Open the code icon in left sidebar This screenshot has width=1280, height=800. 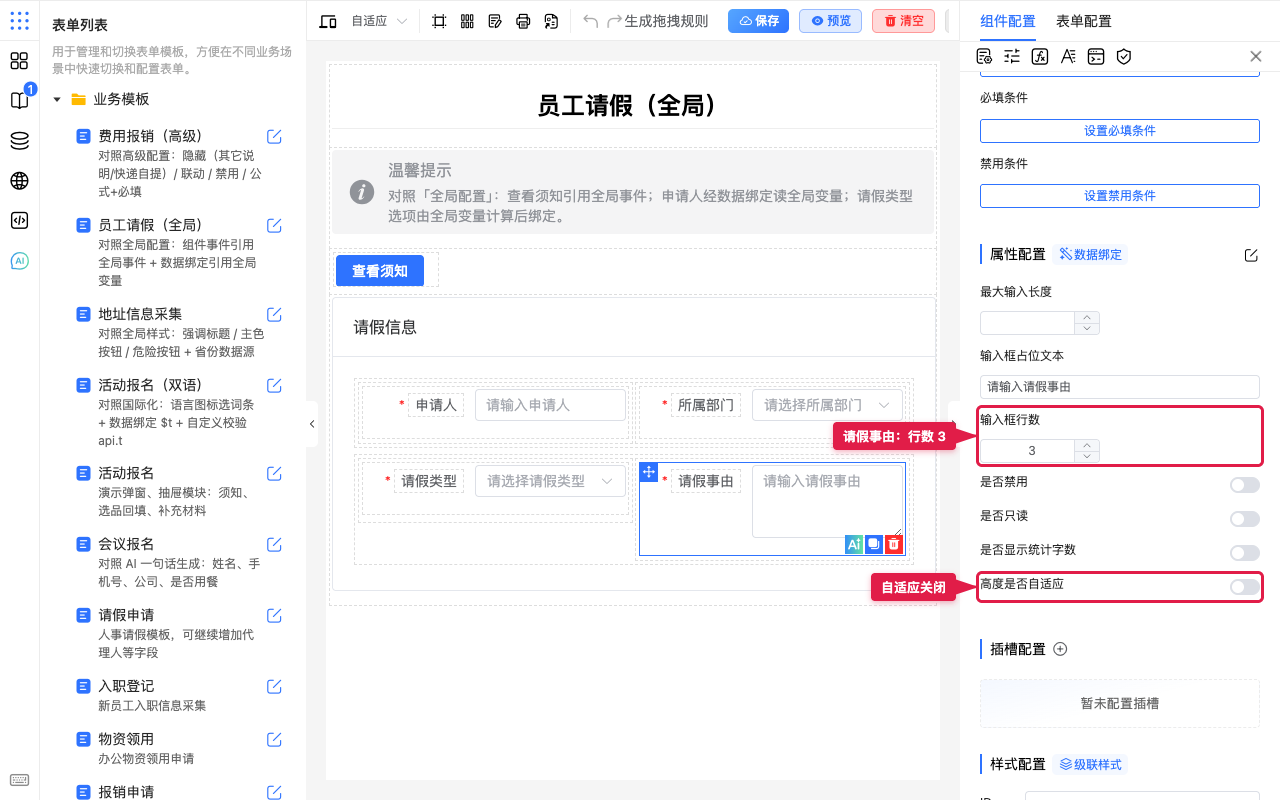click(19, 221)
